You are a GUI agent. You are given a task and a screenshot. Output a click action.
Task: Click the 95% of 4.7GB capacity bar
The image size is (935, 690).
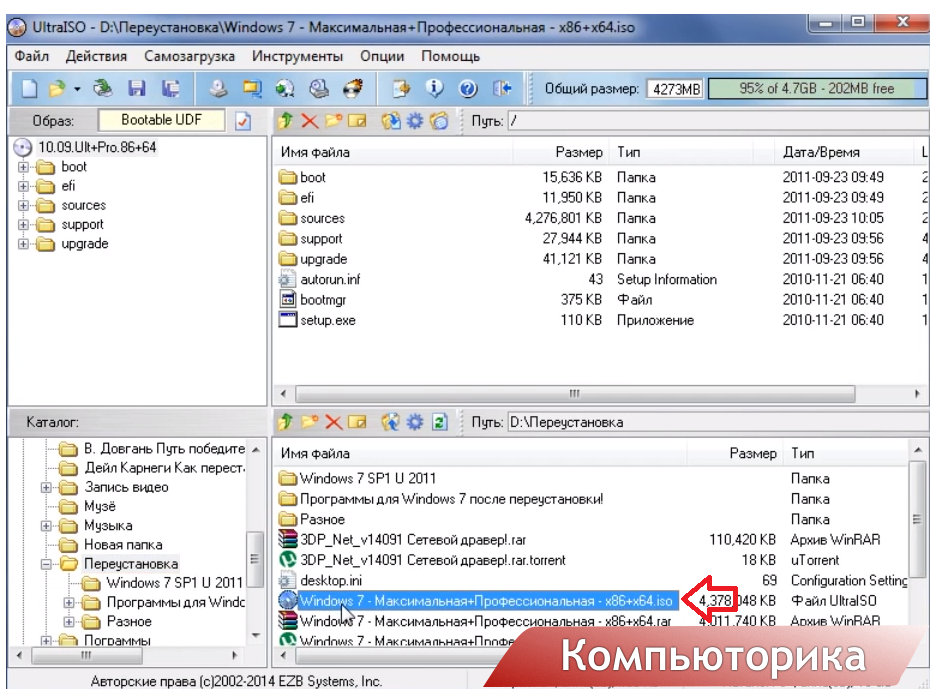click(x=816, y=89)
